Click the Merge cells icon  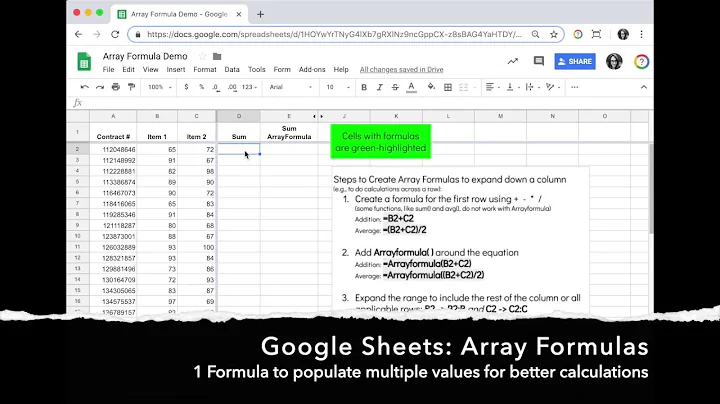(463, 87)
